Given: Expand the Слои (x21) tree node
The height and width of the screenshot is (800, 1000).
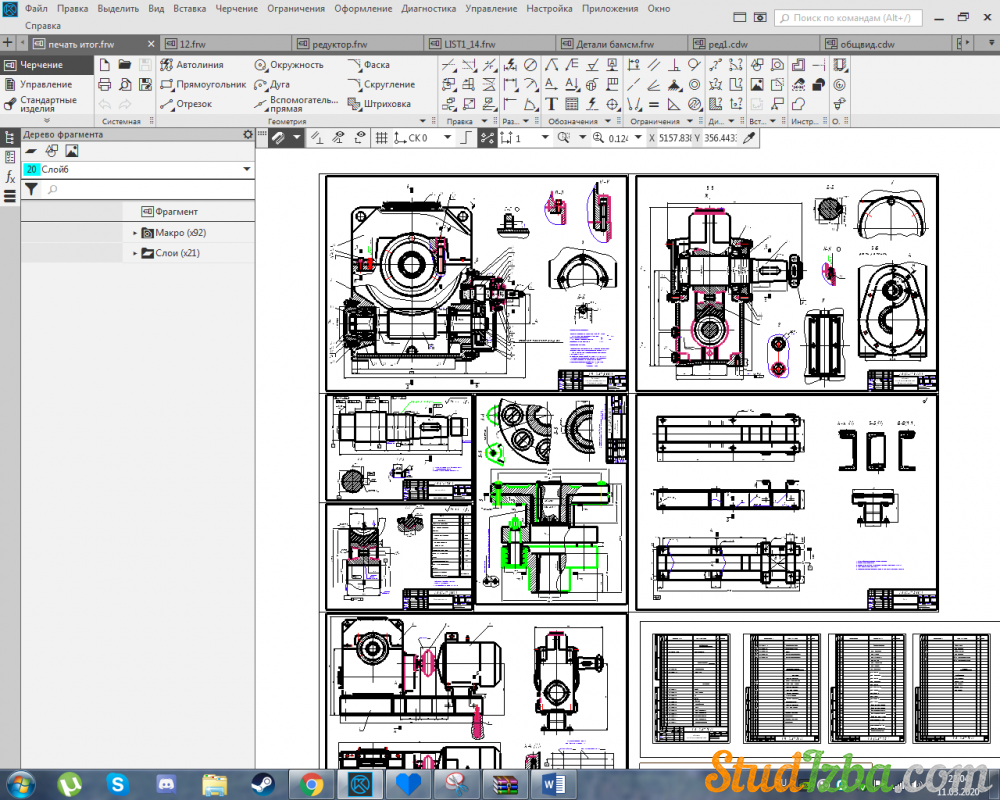Looking at the screenshot, I should click(x=135, y=254).
